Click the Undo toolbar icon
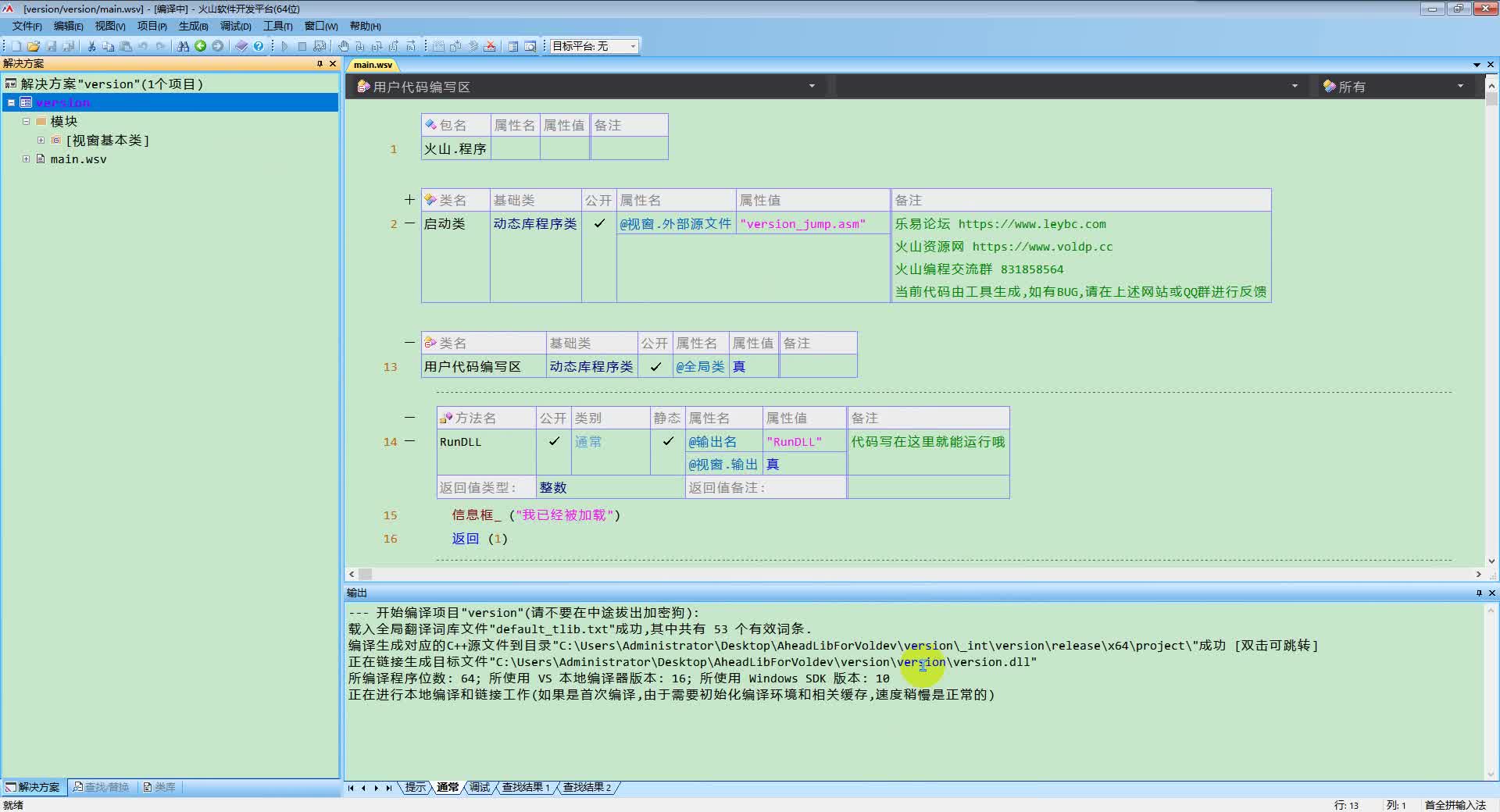Screen dimensions: 1500x812 coord(143,46)
